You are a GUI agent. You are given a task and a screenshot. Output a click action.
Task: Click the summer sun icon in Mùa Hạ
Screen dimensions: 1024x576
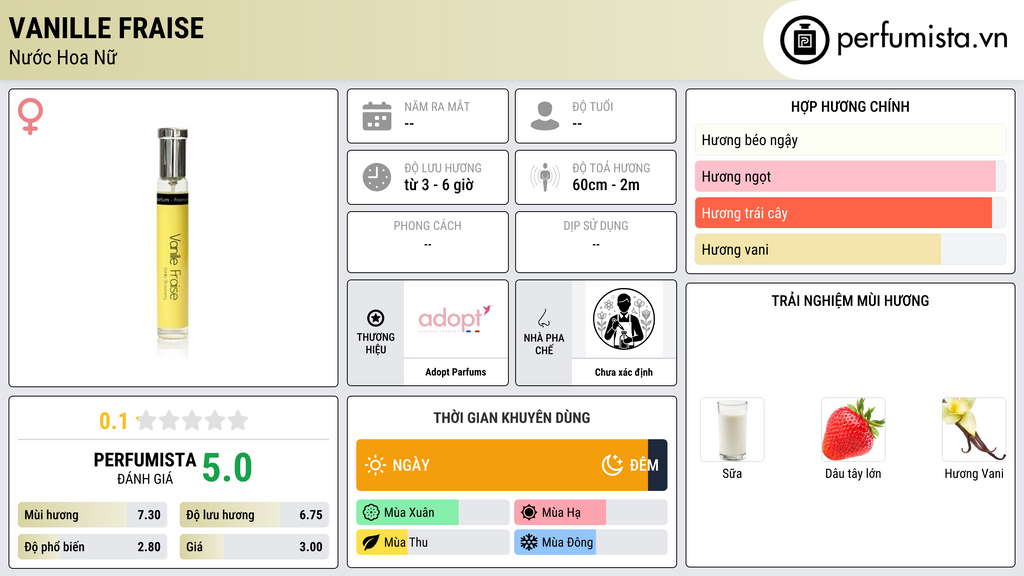pyautogui.click(x=529, y=513)
